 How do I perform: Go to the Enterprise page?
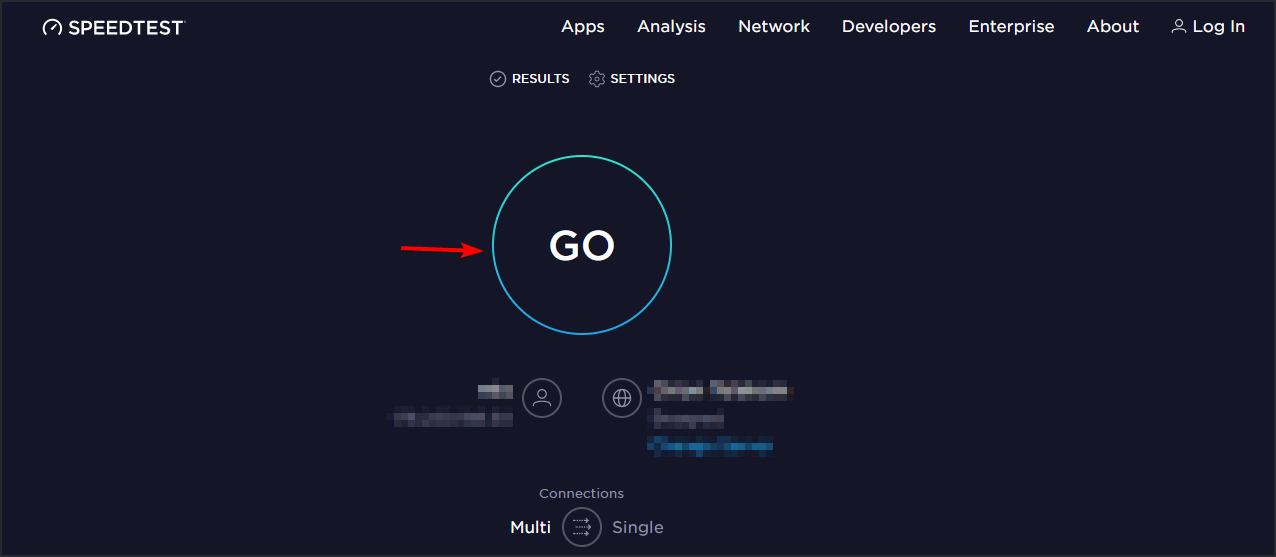click(x=1011, y=27)
